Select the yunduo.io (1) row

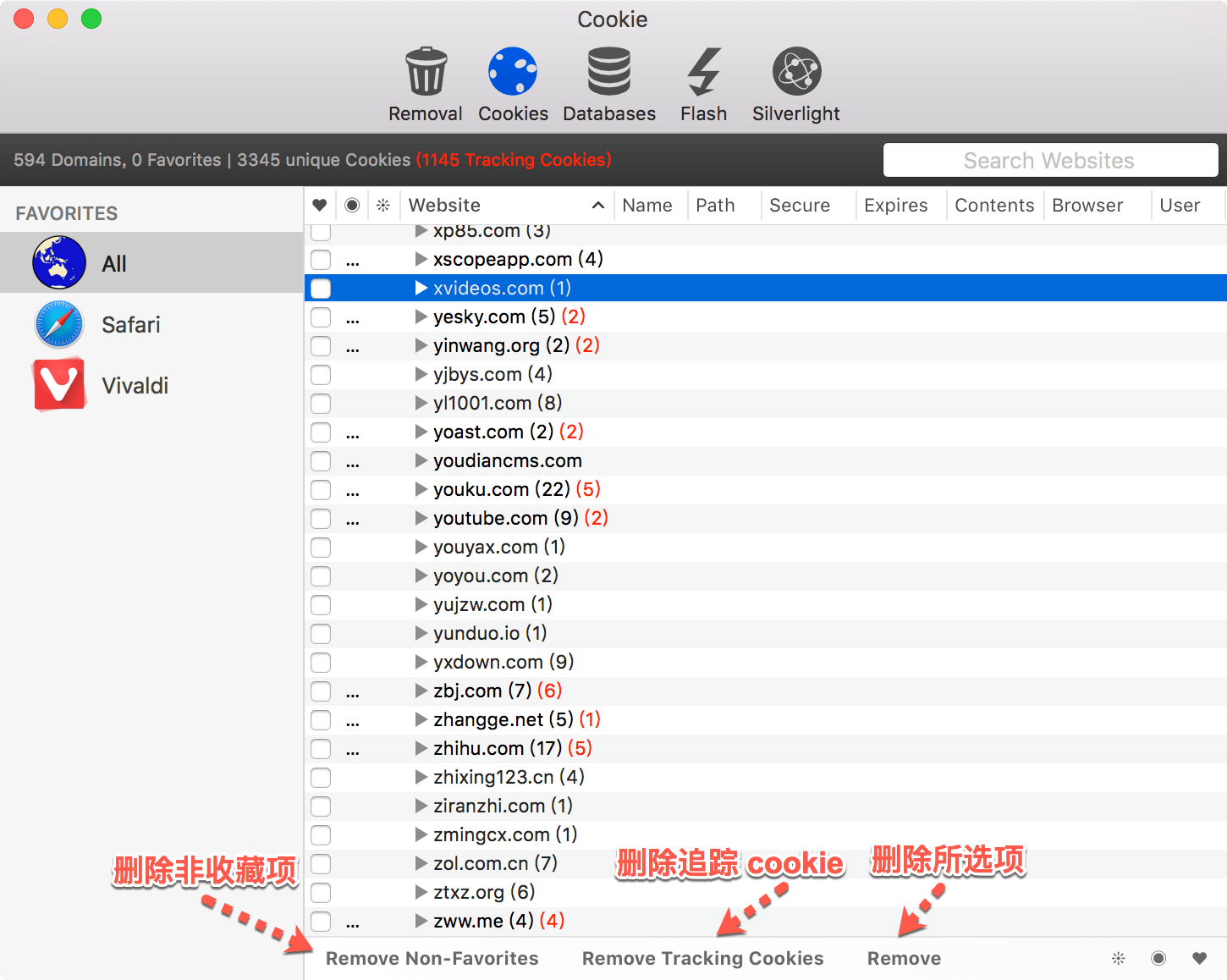pos(765,633)
